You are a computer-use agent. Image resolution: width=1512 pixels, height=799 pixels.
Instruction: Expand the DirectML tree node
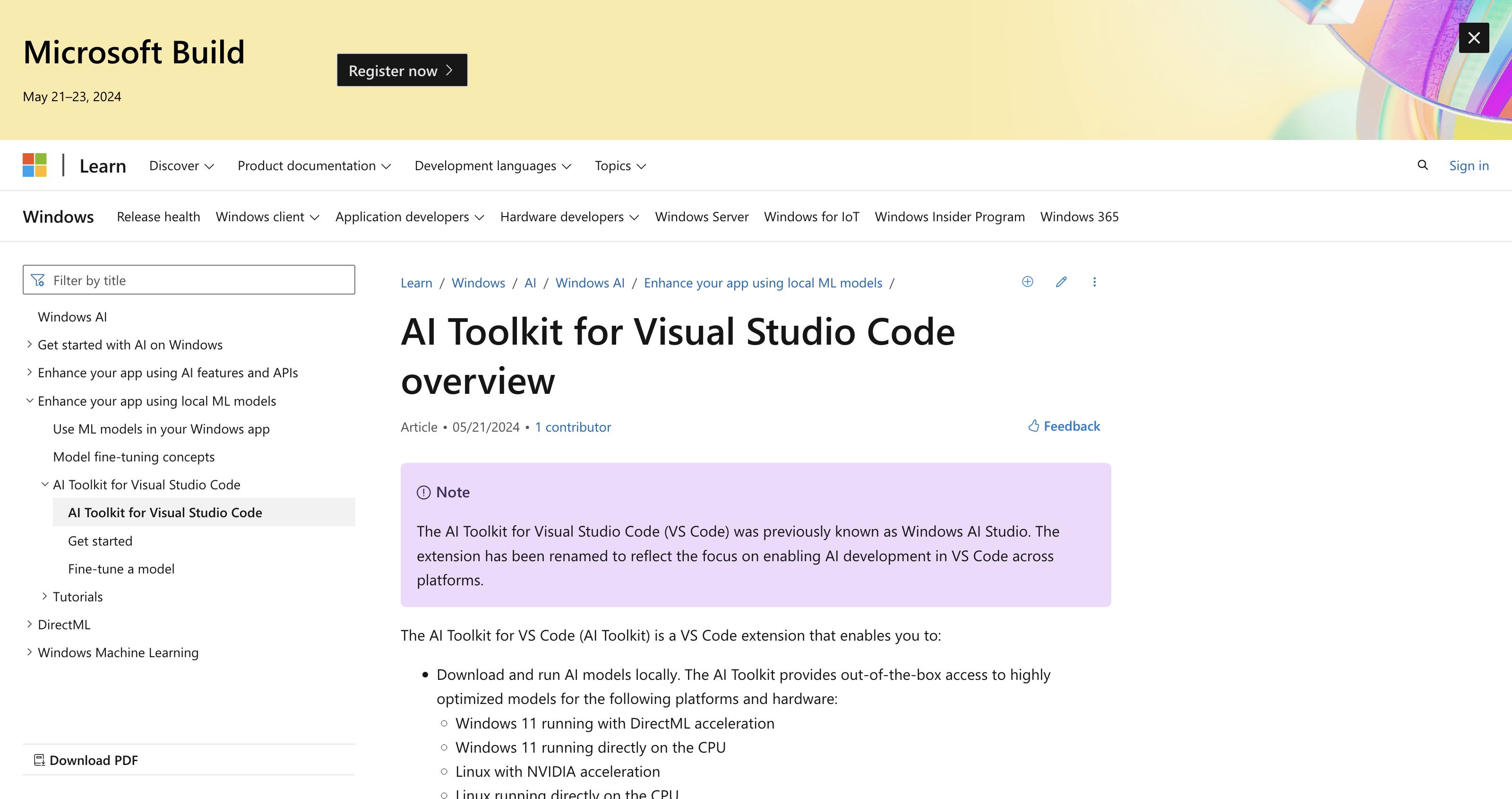[29, 625]
